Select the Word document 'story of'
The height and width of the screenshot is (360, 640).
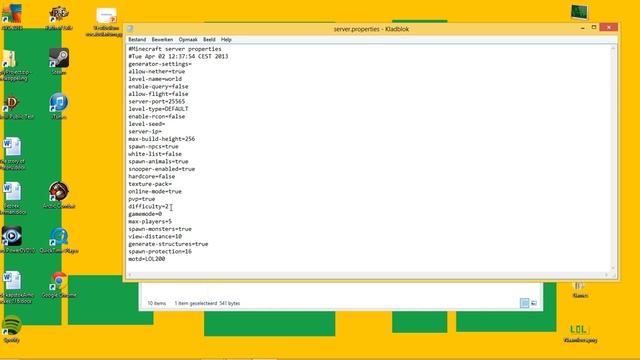click(12, 153)
